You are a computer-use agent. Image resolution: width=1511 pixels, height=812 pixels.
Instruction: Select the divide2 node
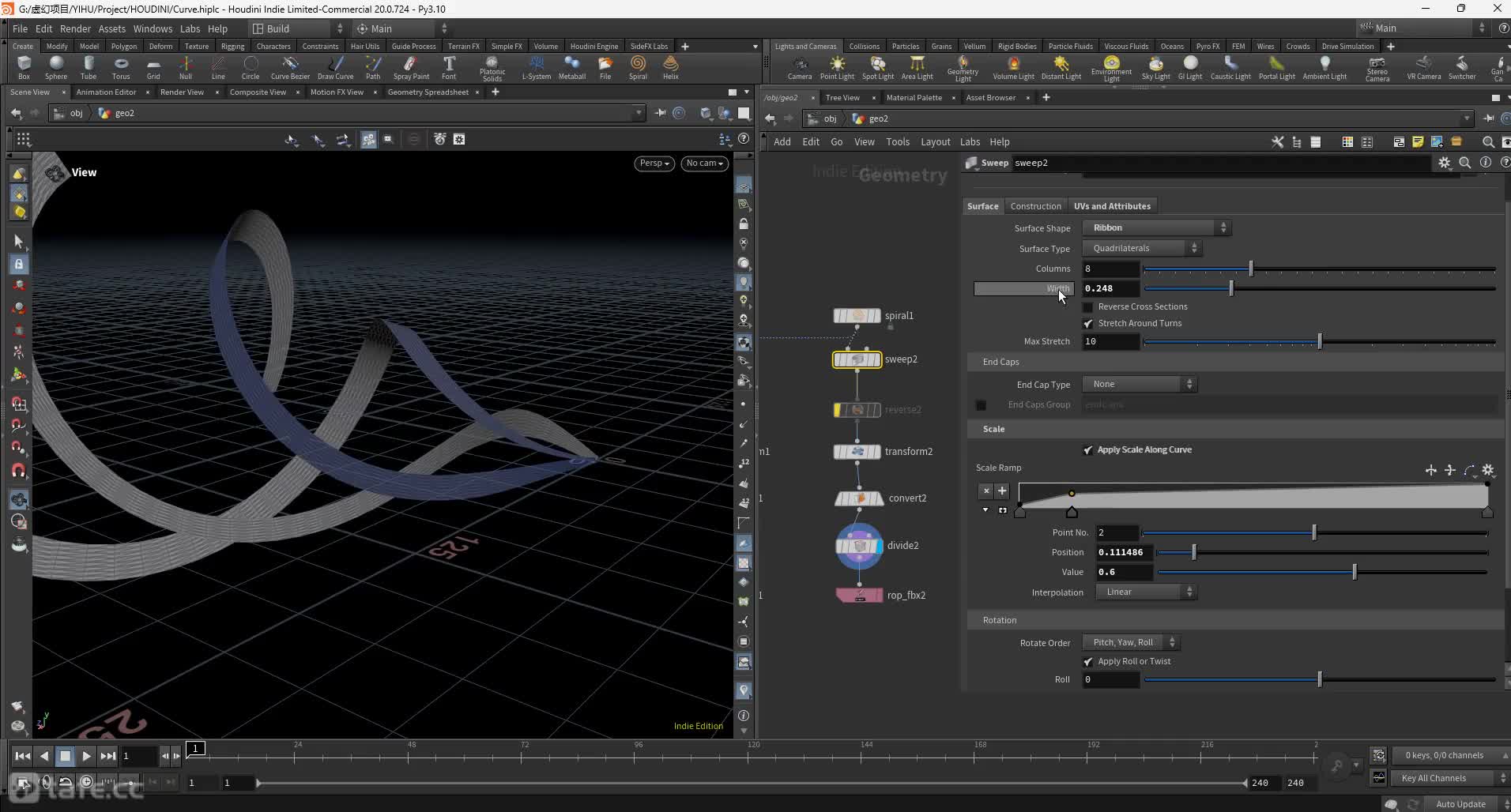point(859,546)
